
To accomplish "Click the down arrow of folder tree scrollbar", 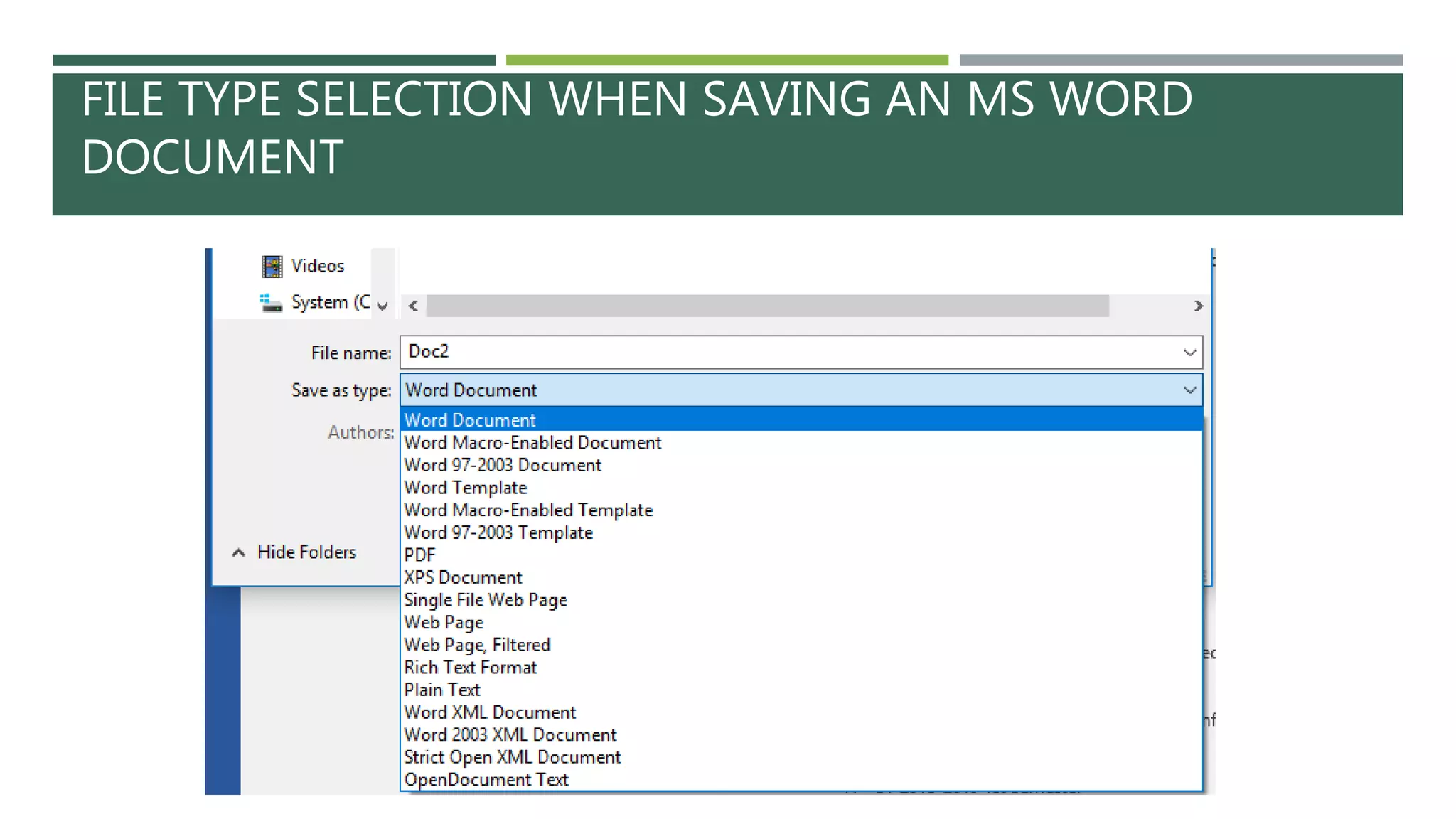I will (x=382, y=306).
